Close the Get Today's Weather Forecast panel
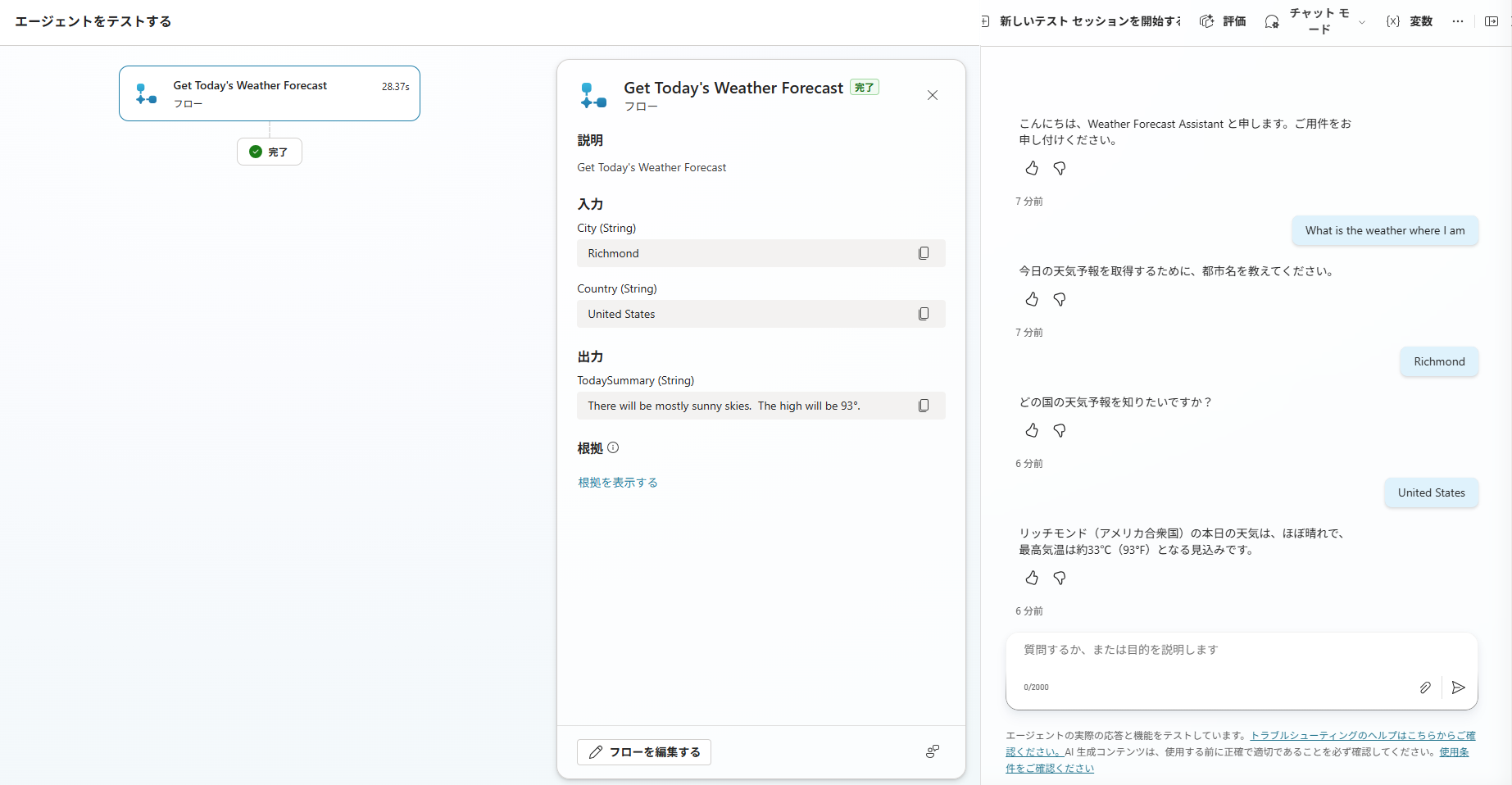 coord(933,95)
